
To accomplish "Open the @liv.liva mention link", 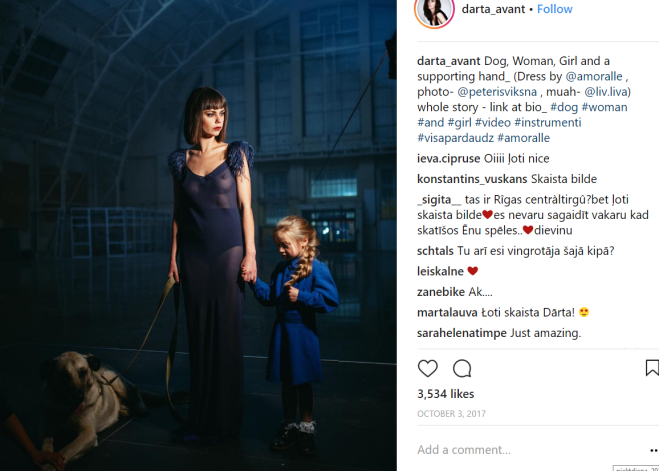I will tap(607, 92).
